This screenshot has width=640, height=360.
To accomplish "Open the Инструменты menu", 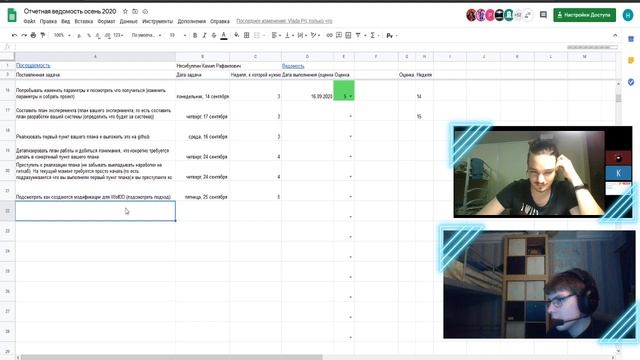I will pyautogui.click(x=158, y=21).
